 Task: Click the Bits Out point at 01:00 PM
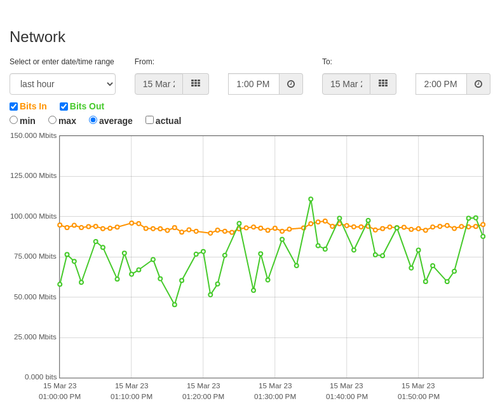click(60, 284)
